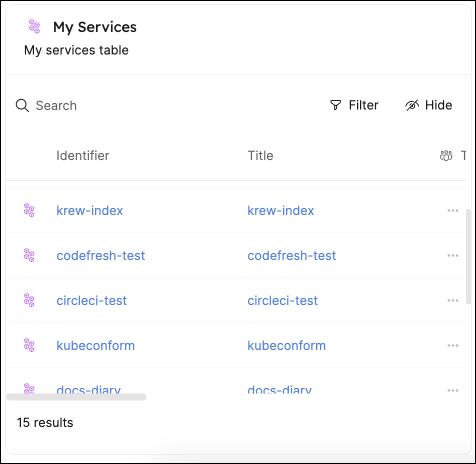The image size is (476, 464).
Task: Sort by the Title column header
Action: pyautogui.click(x=260, y=156)
